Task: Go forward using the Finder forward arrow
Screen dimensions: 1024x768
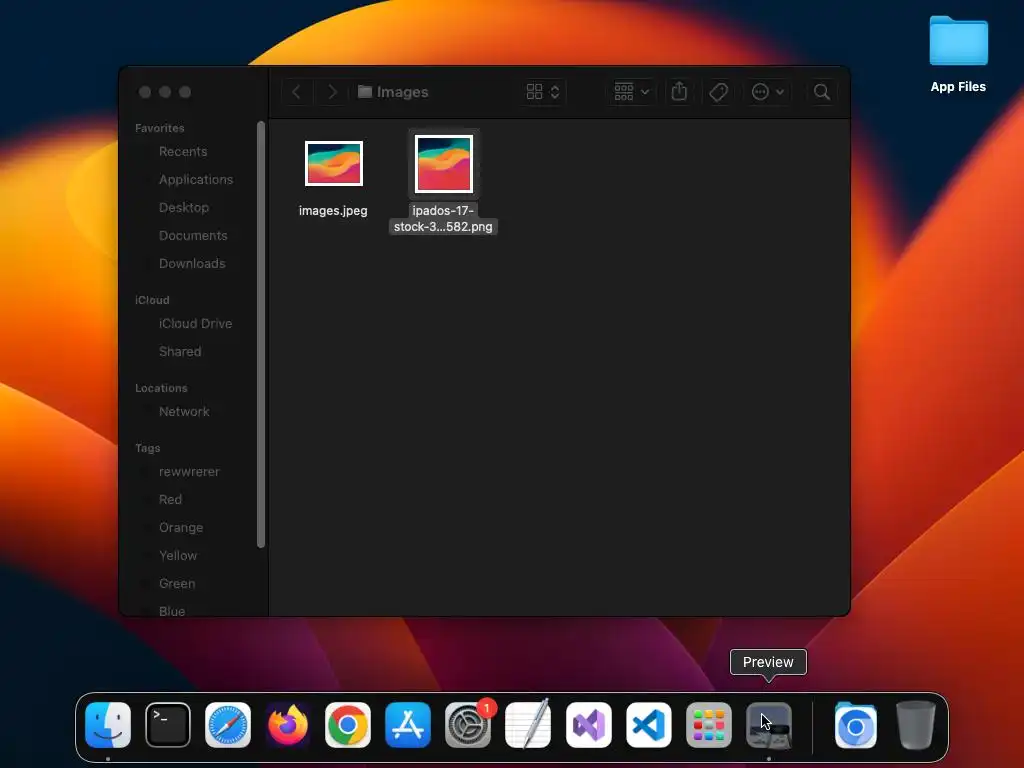Action: (x=332, y=92)
